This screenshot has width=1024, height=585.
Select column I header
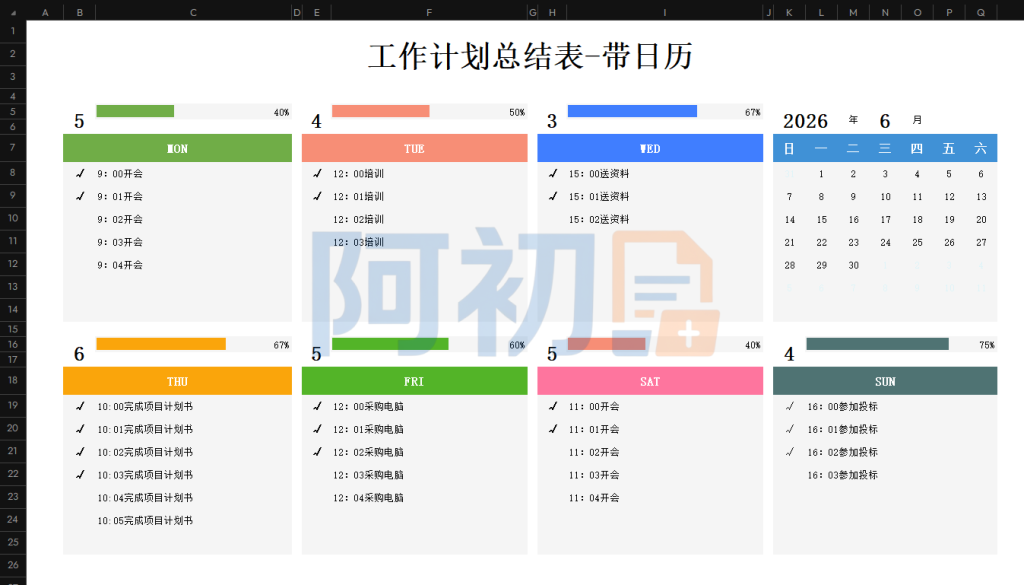pos(665,12)
